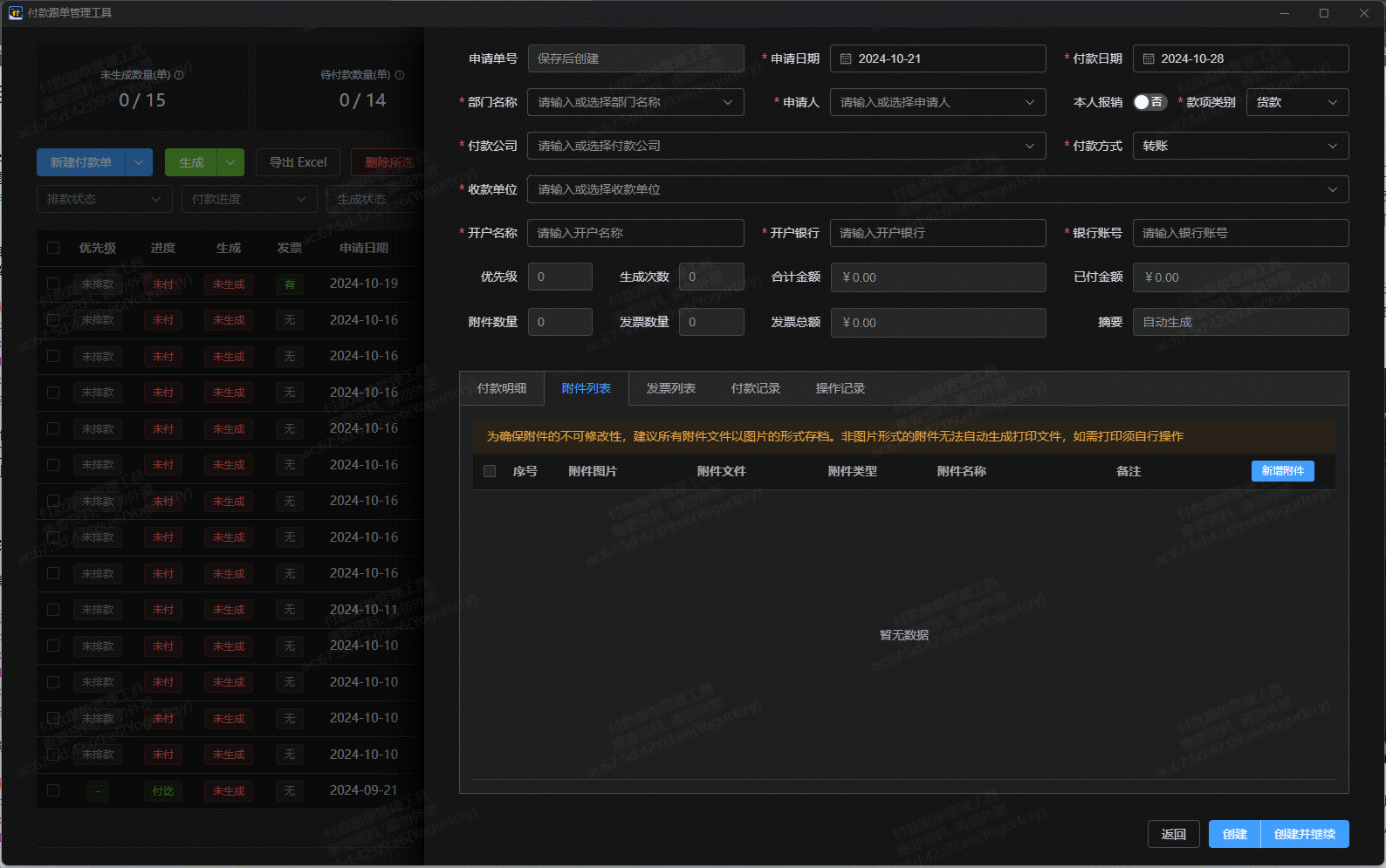The image size is (1386, 868).
Task: Click the 发票数量 number field
Action: click(711, 322)
